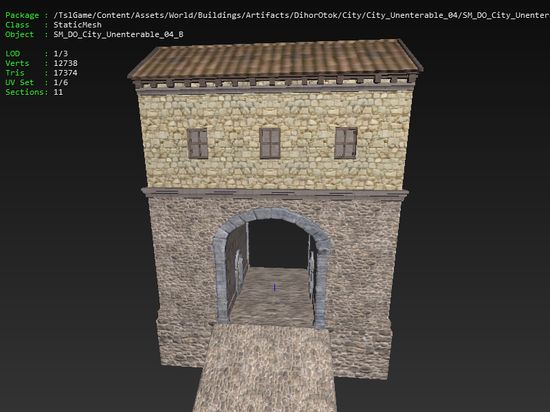Click the blue pivot marker inside the archway
The width and height of the screenshot is (550, 412).
274,287
